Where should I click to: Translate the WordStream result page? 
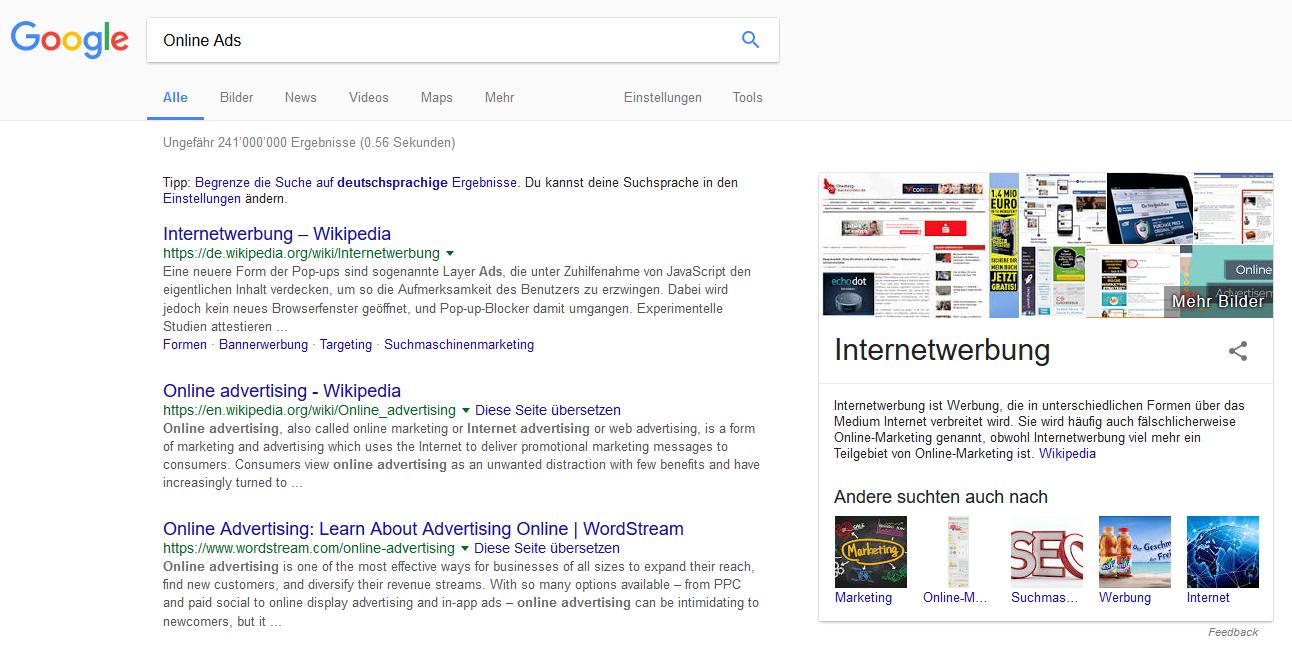[x=547, y=548]
